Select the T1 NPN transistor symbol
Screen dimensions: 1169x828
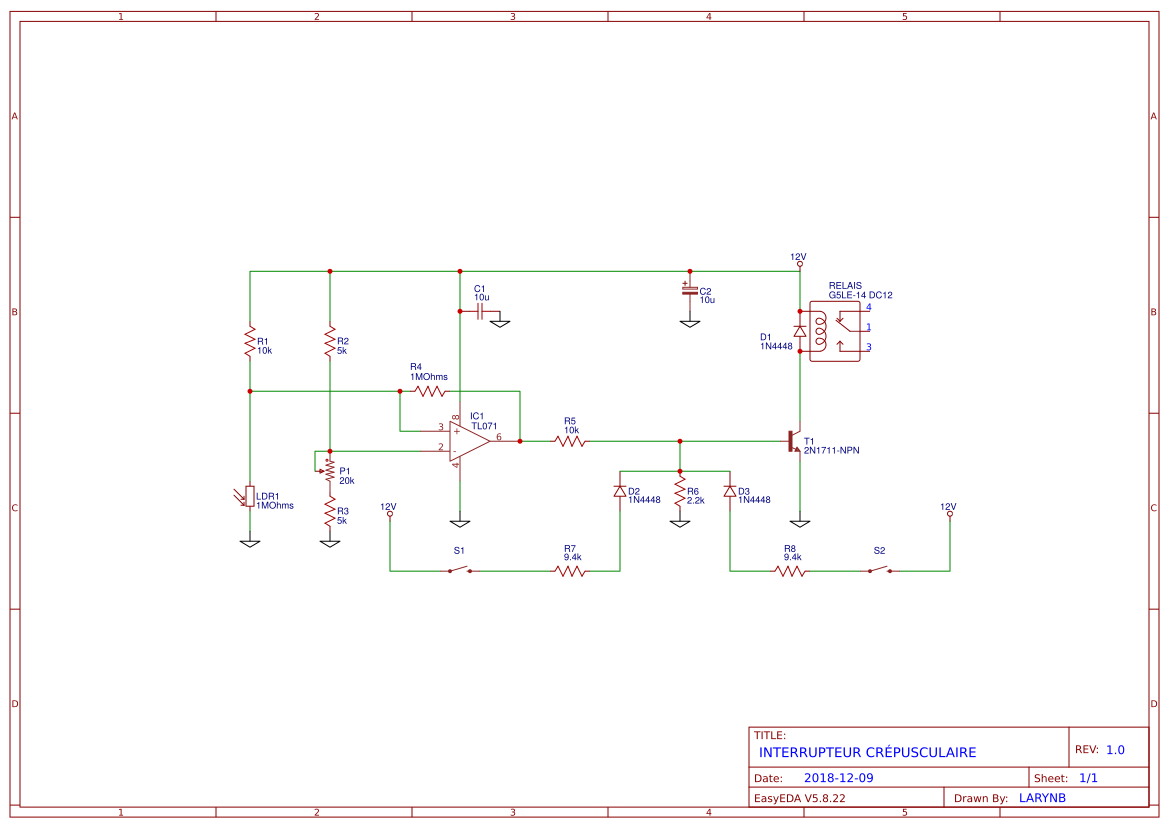click(794, 441)
